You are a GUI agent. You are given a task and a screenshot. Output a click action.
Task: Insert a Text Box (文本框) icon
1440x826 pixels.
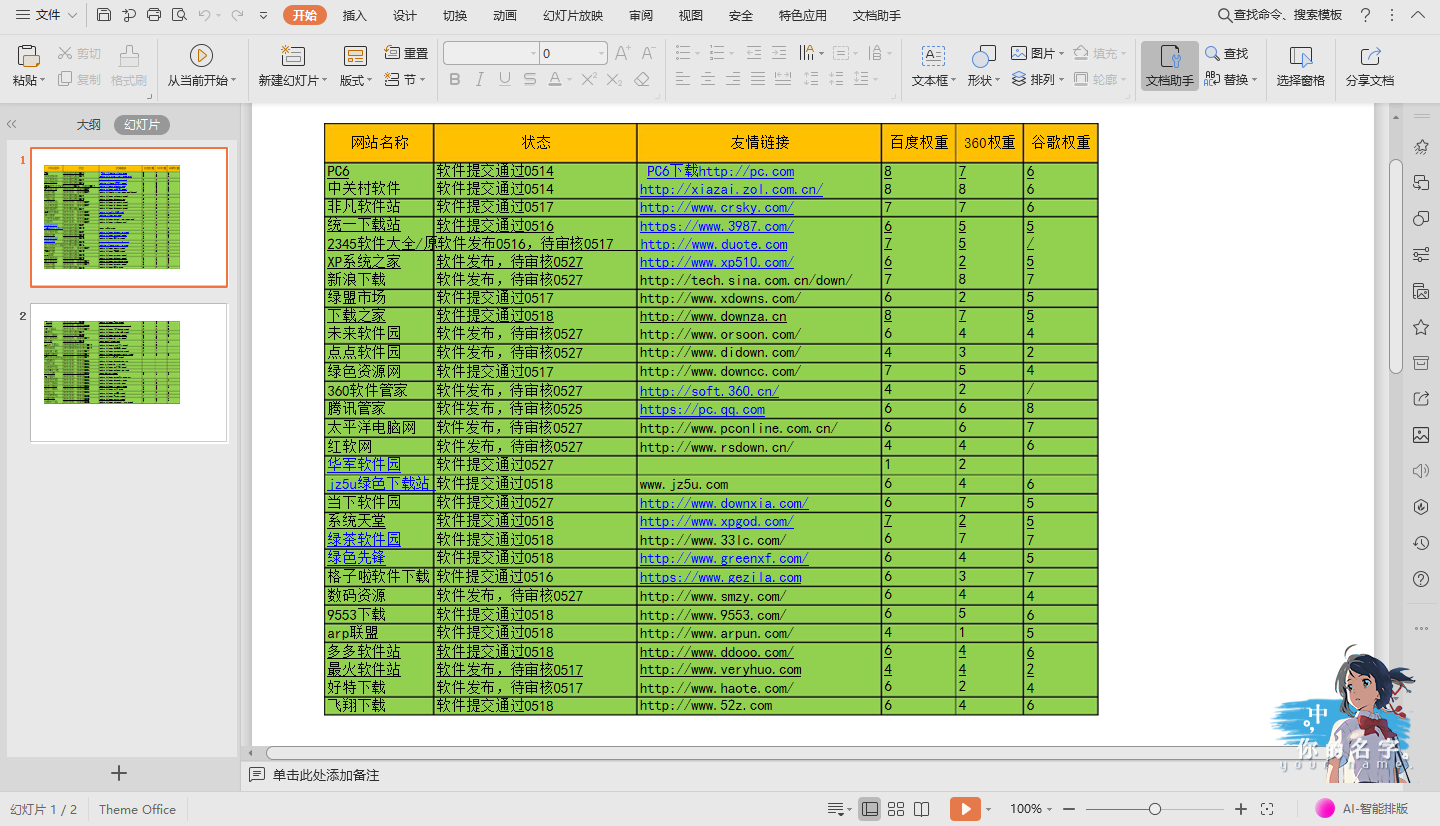[933, 56]
